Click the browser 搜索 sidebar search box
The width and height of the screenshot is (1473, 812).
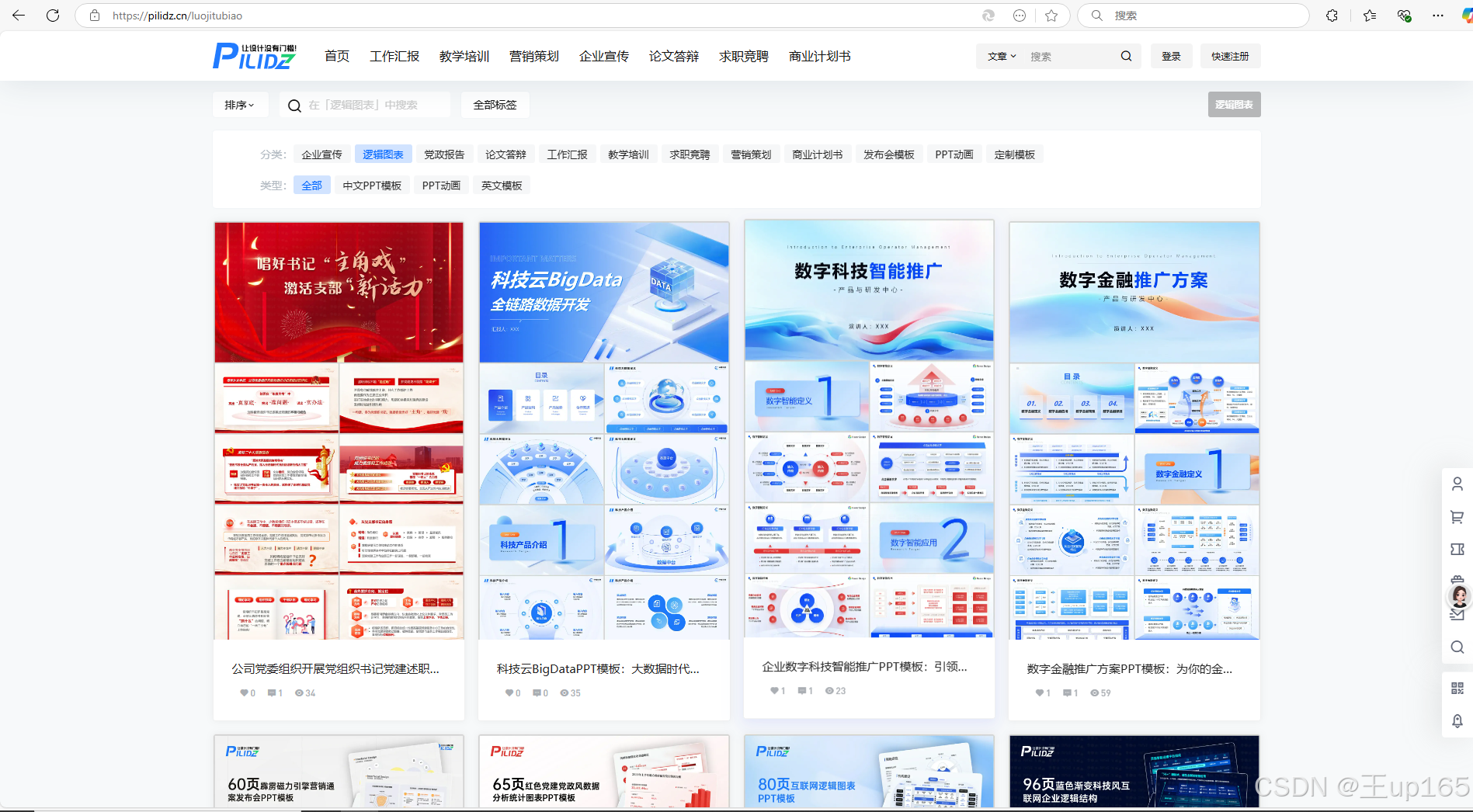pyautogui.click(x=1193, y=16)
